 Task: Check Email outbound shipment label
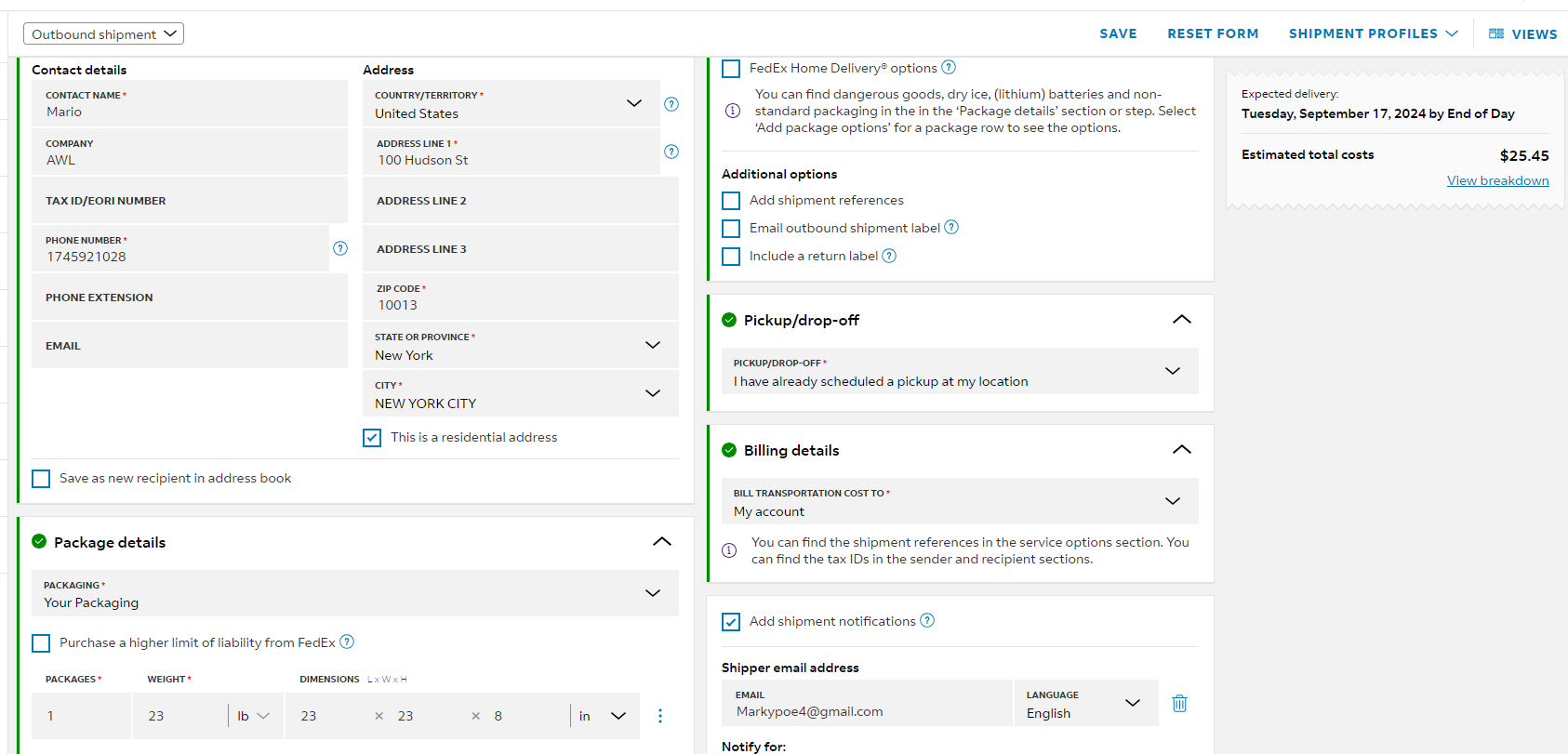(x=731, y=229)
